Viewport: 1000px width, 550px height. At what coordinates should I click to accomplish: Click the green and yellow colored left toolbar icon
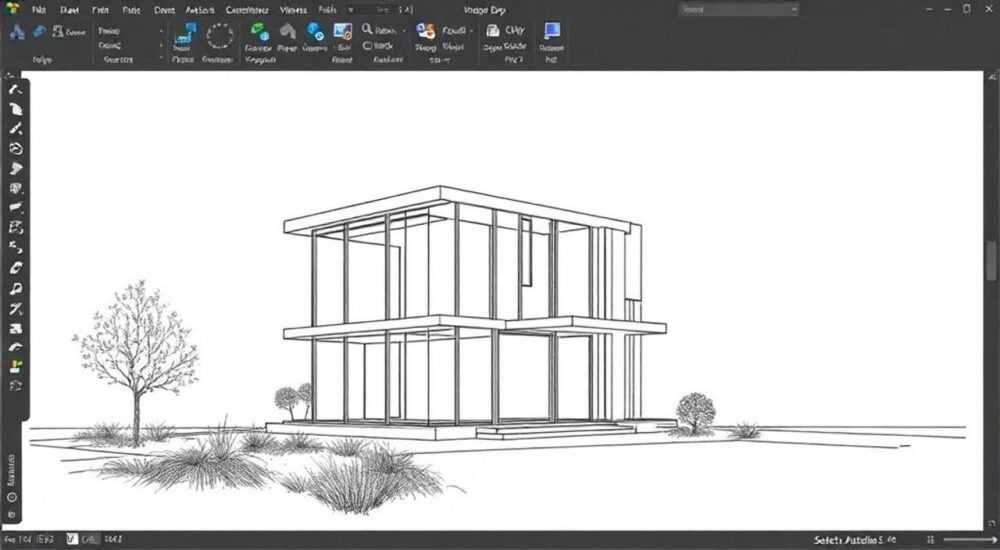(15, 366)
